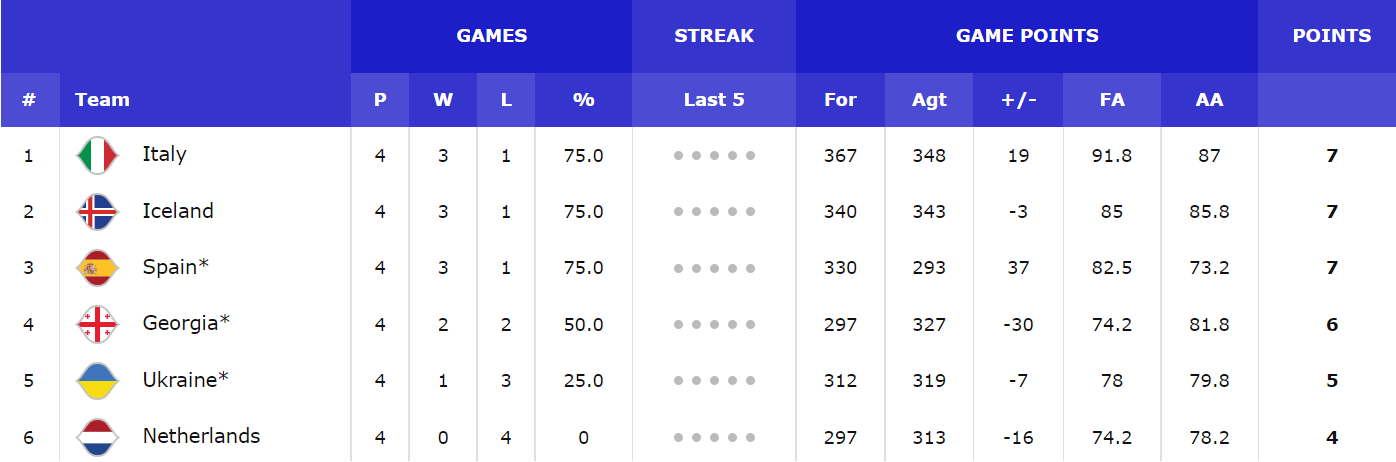Open the Netherlands team page

201,436
